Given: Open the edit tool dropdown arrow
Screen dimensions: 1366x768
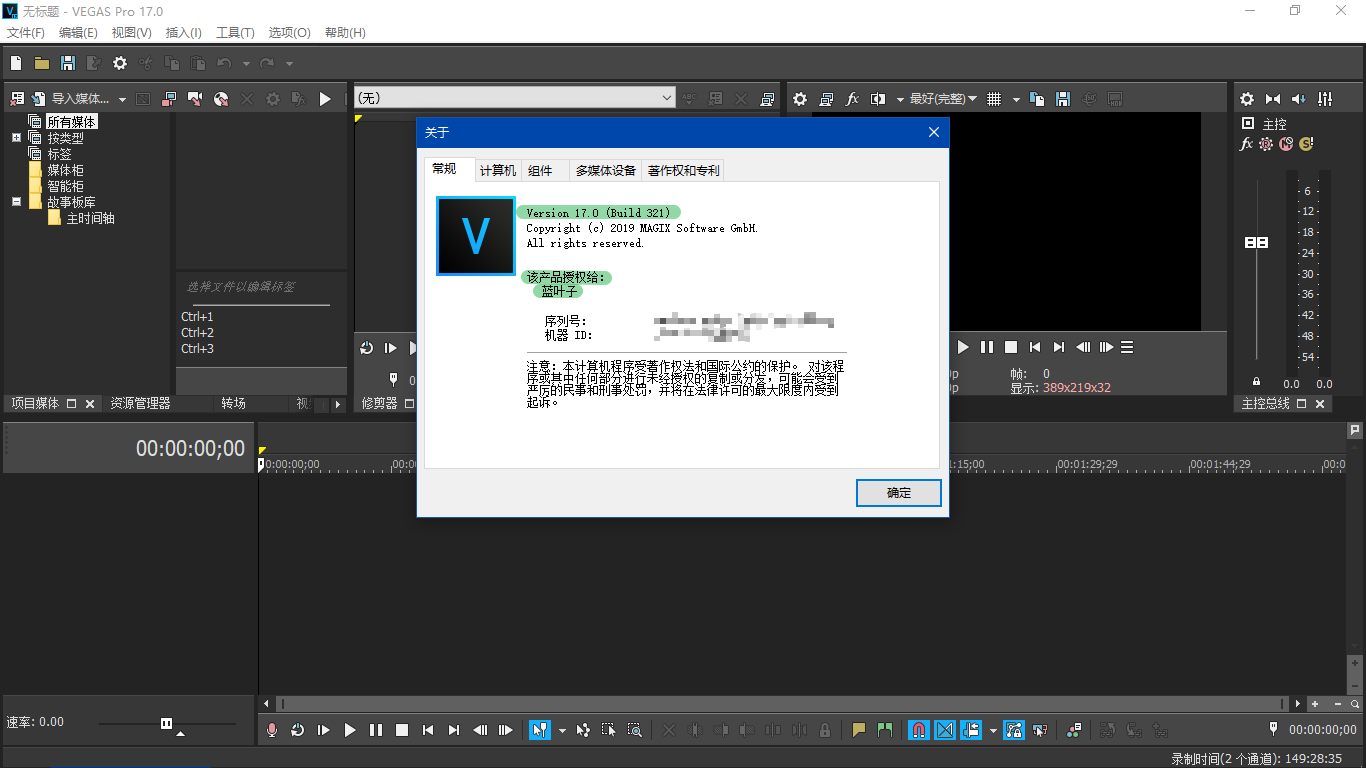Looking at the screenshot, I should click(561, 730).
